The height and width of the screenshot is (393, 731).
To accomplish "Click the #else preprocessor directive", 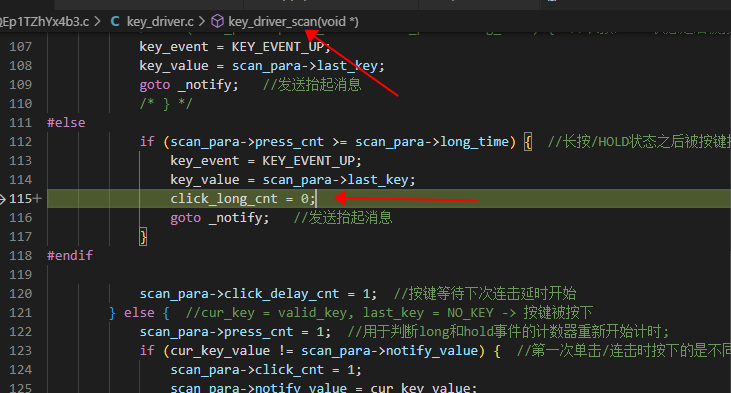I will point(66,123).
